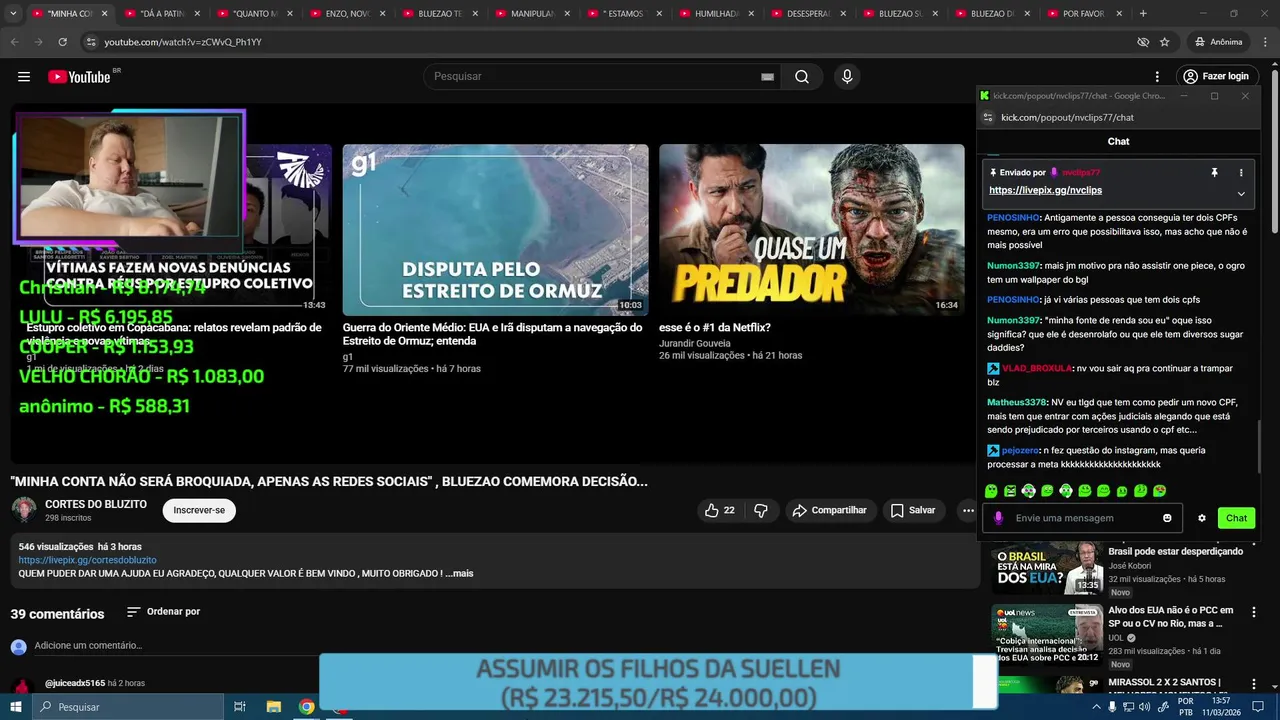
Task: Open livepix.gg/cortesdobluzito description link
Action: (x=87, y=560)
